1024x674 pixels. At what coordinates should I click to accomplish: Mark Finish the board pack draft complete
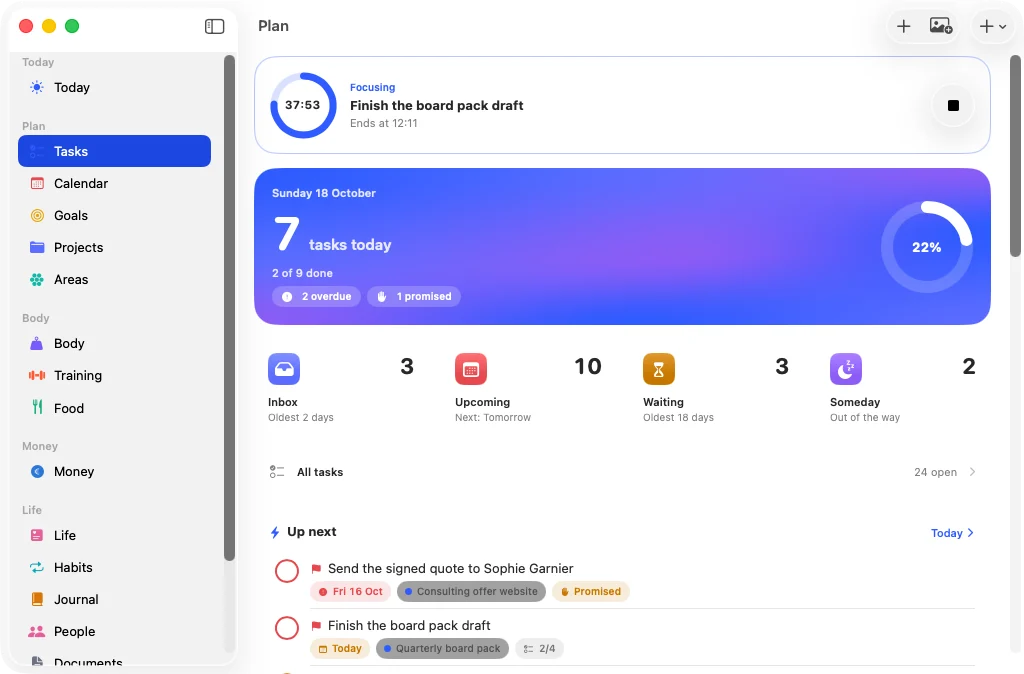tap(287, 628)
